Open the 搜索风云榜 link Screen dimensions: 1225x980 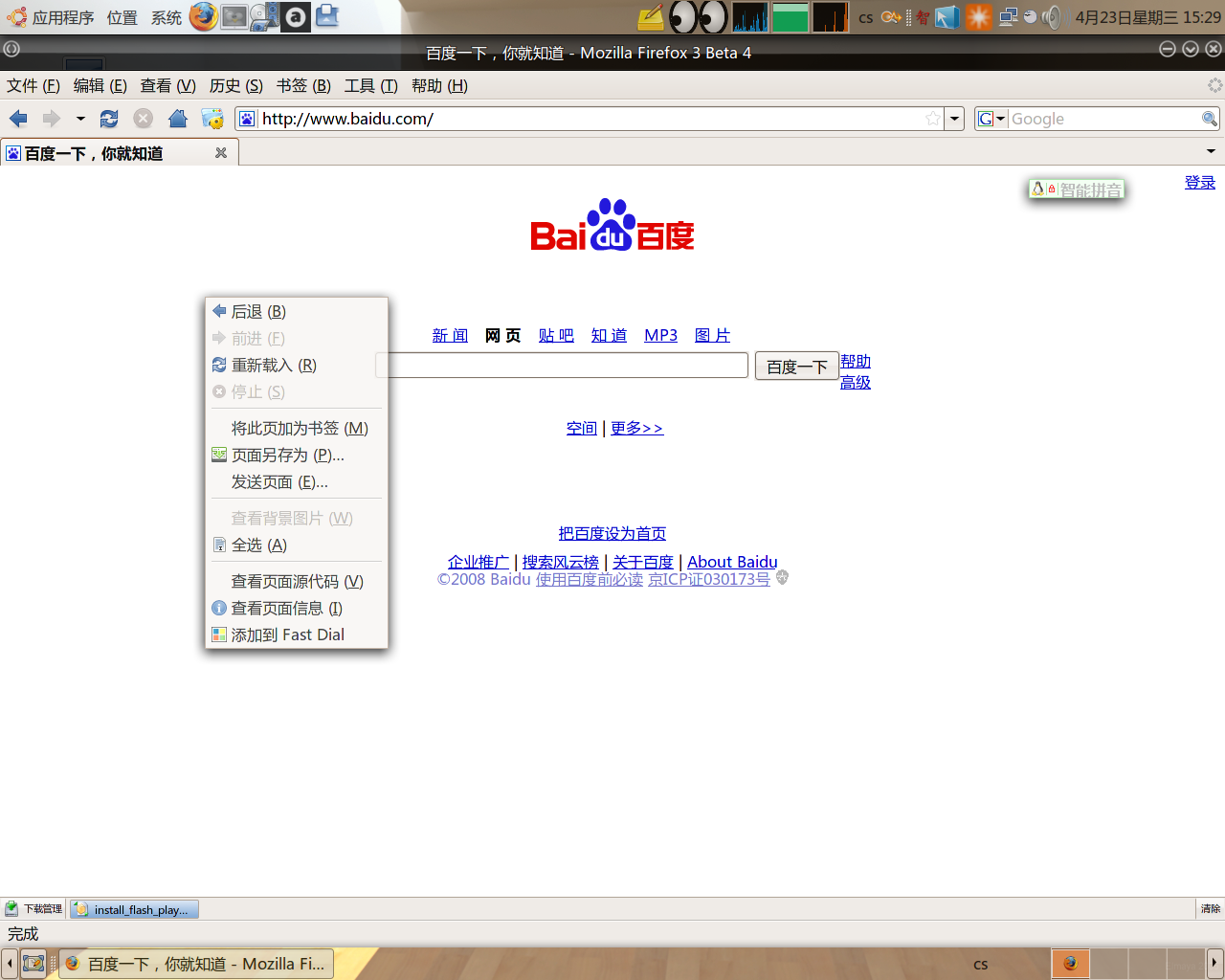click(561, 562)
